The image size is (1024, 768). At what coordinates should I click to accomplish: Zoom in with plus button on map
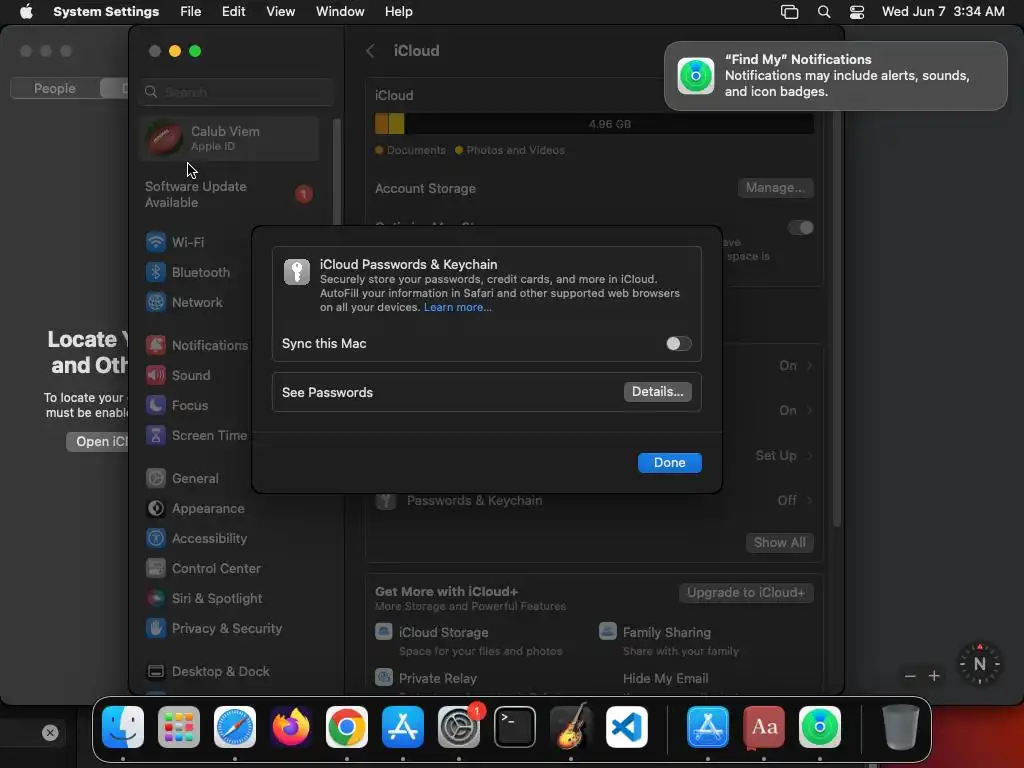[934, 676]
